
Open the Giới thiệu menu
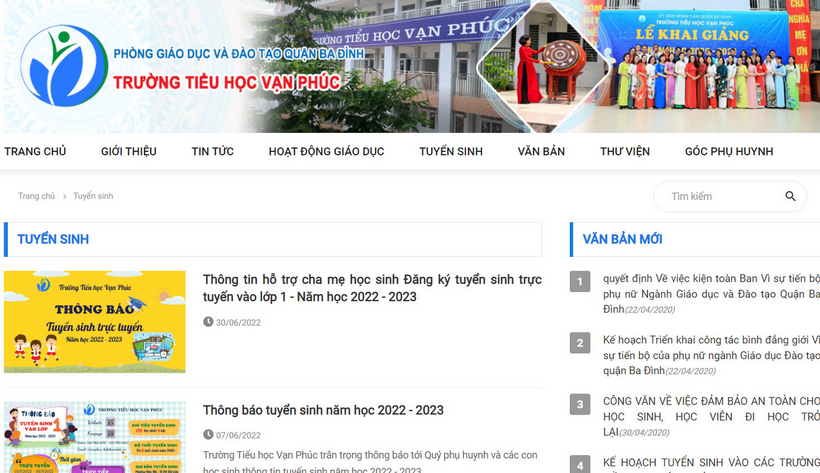tap(129, 151)
